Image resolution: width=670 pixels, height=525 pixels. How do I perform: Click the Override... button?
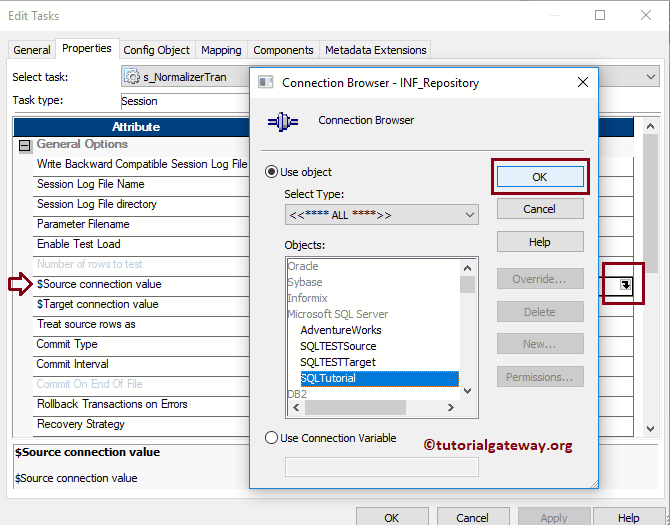coord(540,279)
